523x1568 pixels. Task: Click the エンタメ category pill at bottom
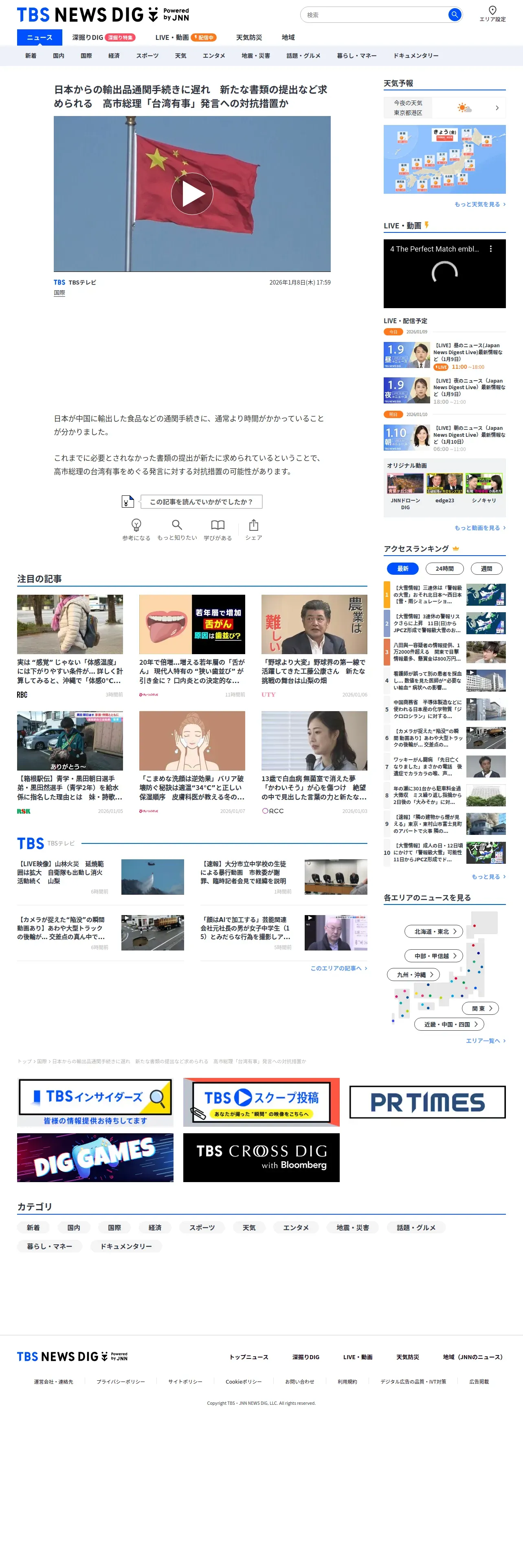point(296,1228)
